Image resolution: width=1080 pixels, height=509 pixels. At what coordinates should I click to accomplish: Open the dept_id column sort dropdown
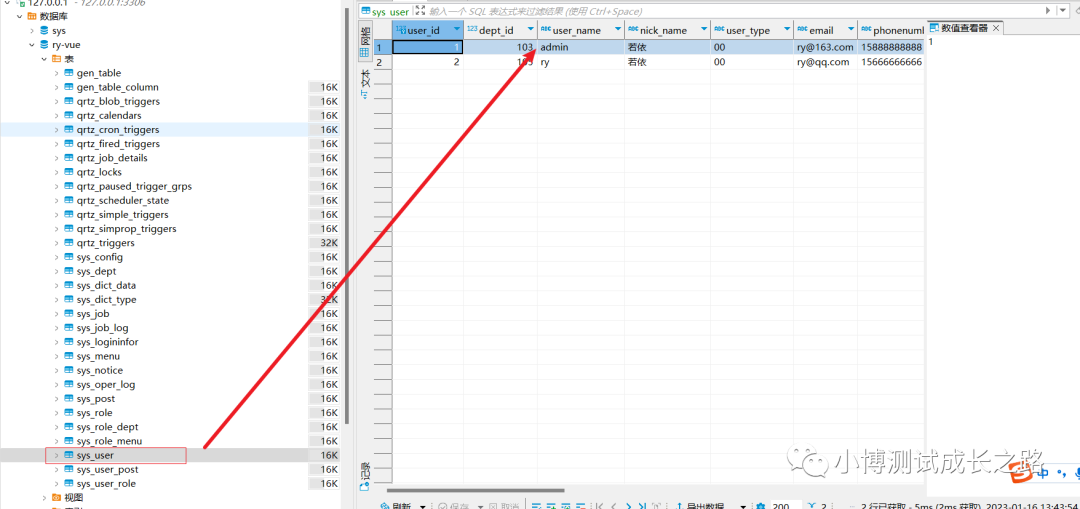530,30
